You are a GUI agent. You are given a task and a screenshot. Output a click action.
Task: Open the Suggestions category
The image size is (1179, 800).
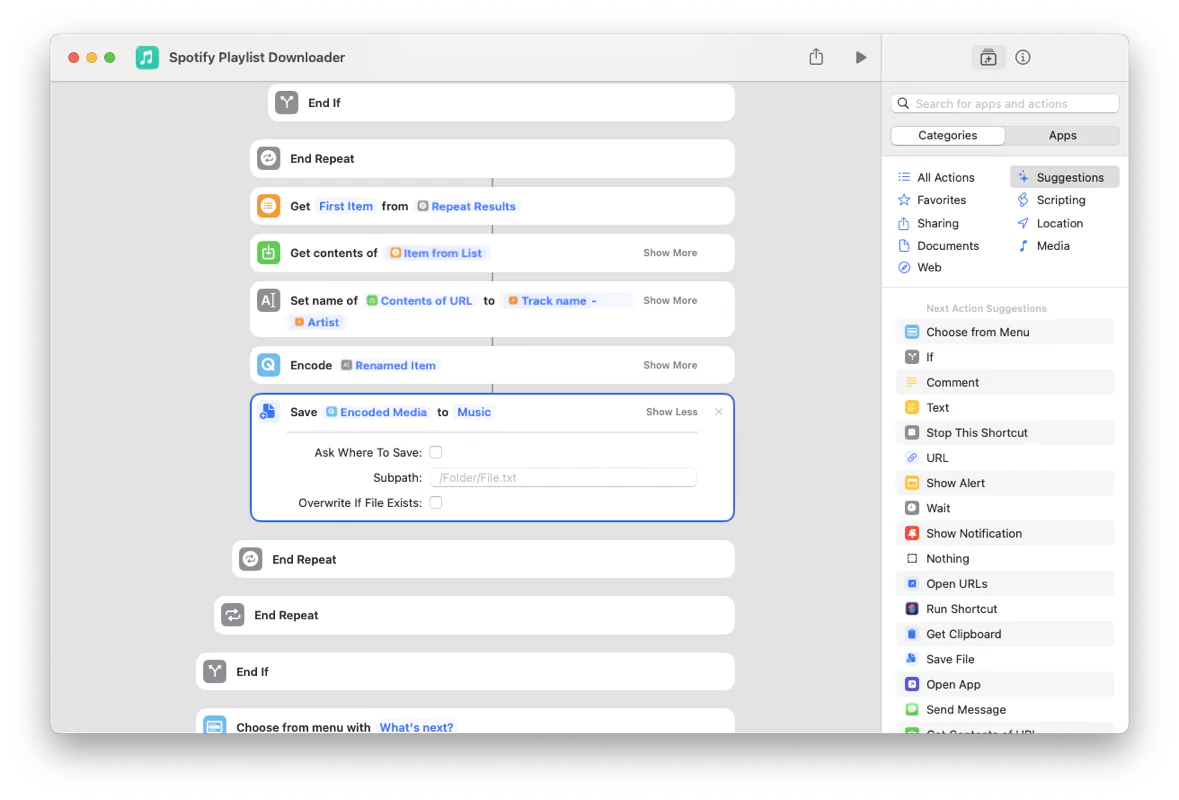1064,176
